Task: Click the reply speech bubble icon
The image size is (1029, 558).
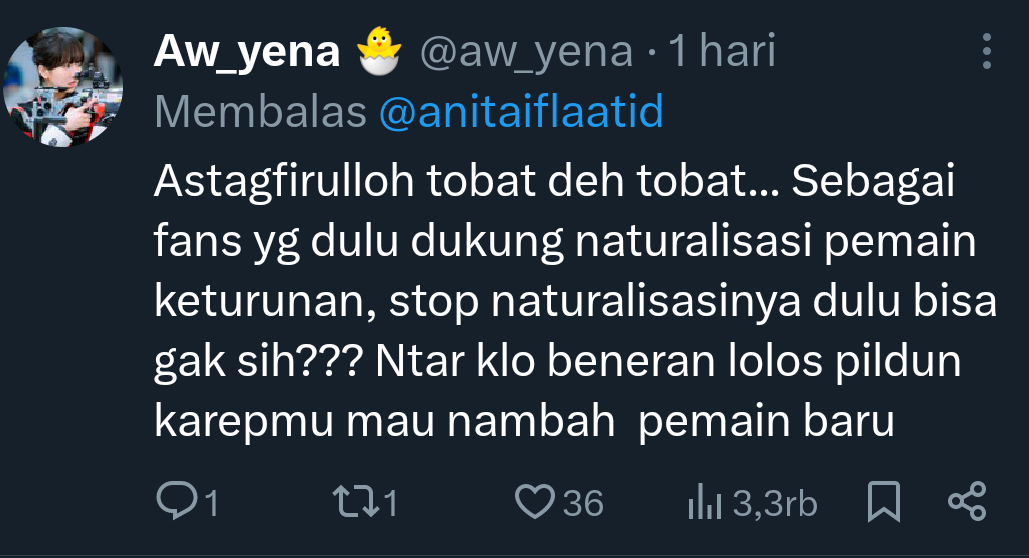Action: [176, 501]
